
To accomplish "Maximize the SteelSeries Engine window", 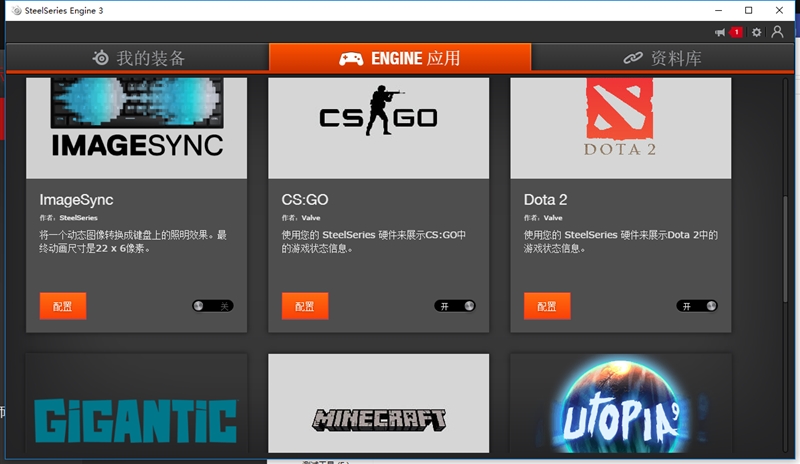I will click(x=748, y=10).
